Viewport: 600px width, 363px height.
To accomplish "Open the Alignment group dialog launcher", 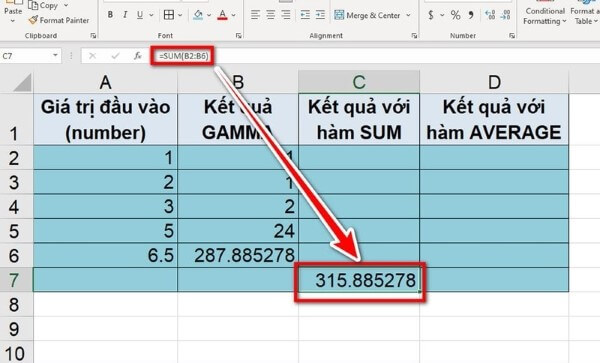I will coord(414,36).
